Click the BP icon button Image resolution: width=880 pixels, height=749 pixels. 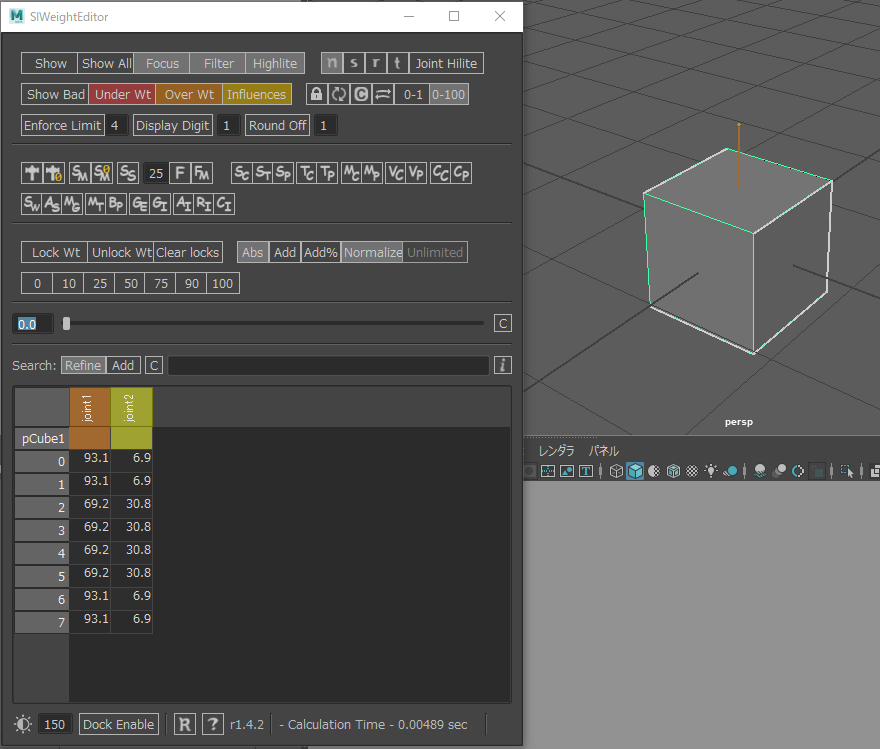[x=116, y=204]
